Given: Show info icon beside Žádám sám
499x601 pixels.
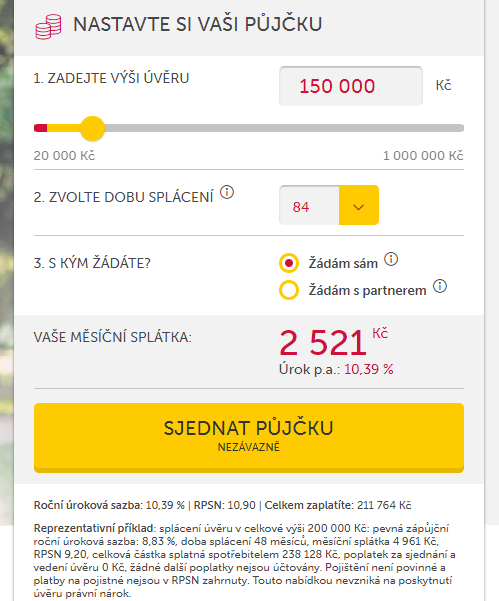Looking at the screenshot, I should pos(391,259).
